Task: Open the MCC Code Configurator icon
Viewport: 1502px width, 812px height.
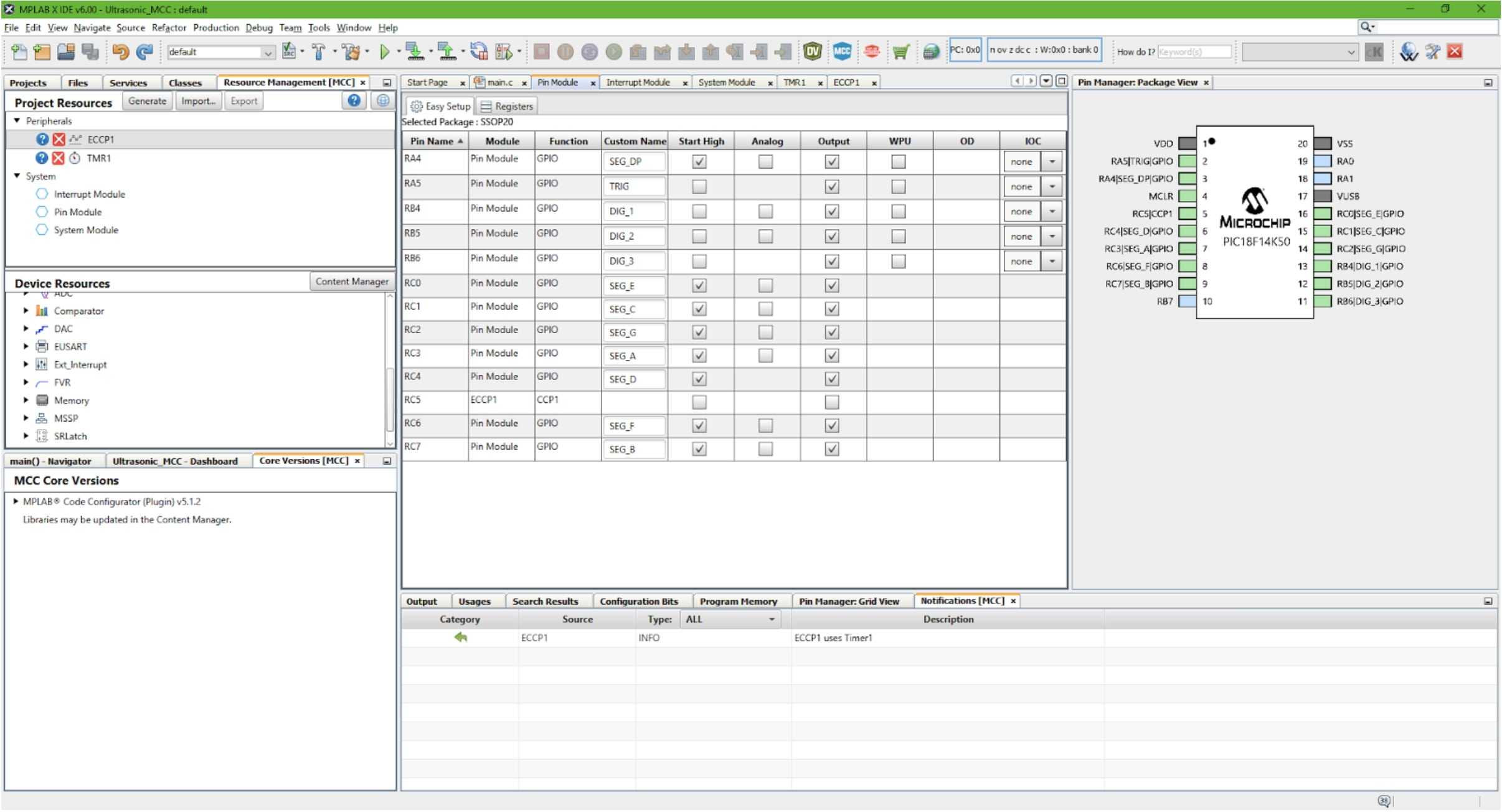Action: pyautogui.click(x=842, y=52)
